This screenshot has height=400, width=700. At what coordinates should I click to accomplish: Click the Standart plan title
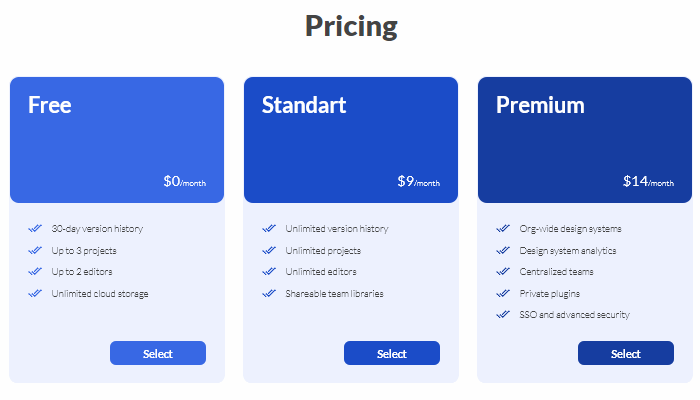pyautogui.click(x=304, y=105)
